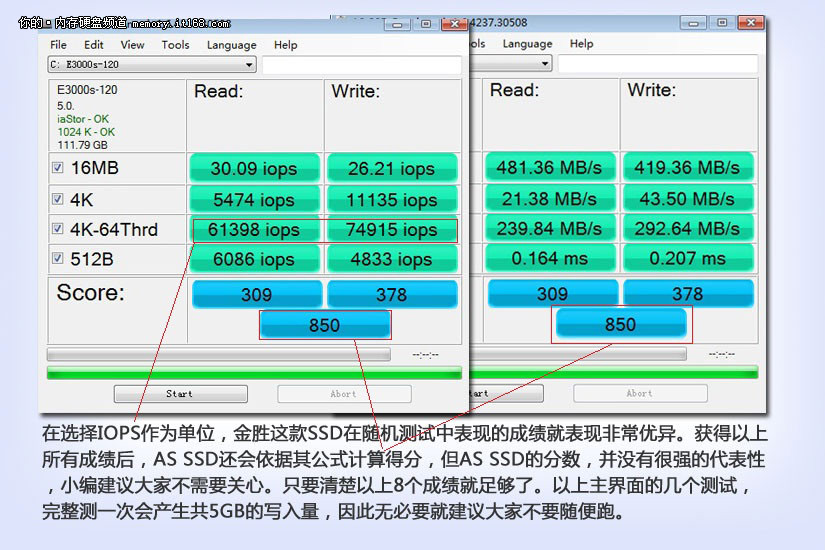
Task: Click the 6086 iops read result
Action: 255,259
